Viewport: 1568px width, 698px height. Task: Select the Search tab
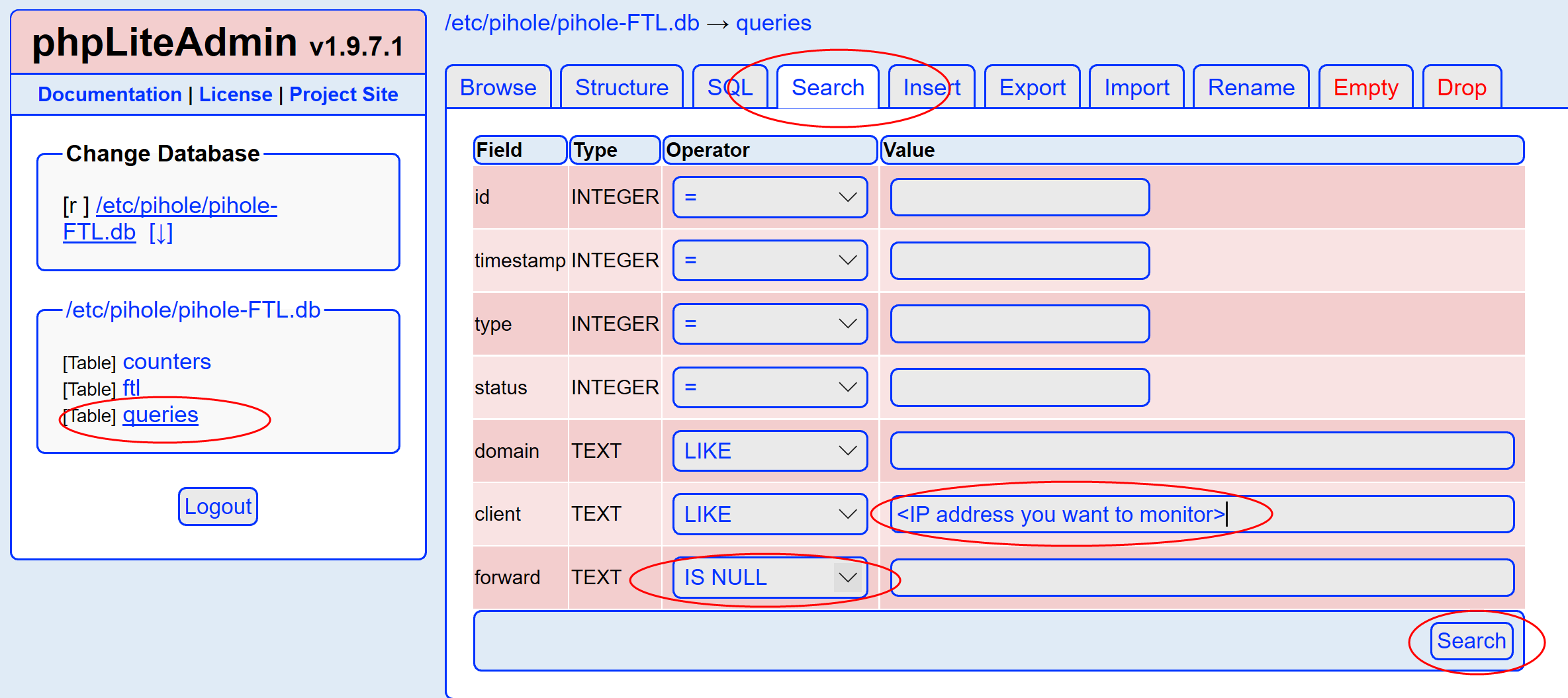point(828,87)
